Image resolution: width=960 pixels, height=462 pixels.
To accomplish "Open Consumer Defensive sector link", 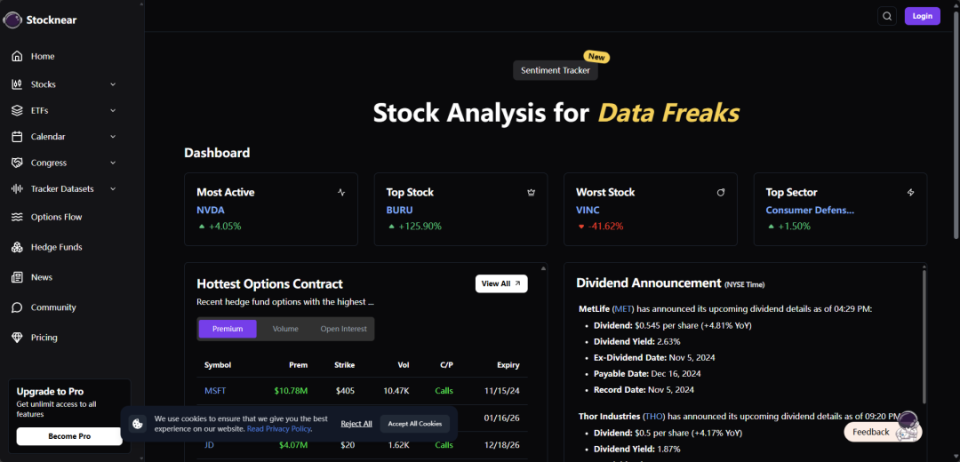I will coord(810,210).
